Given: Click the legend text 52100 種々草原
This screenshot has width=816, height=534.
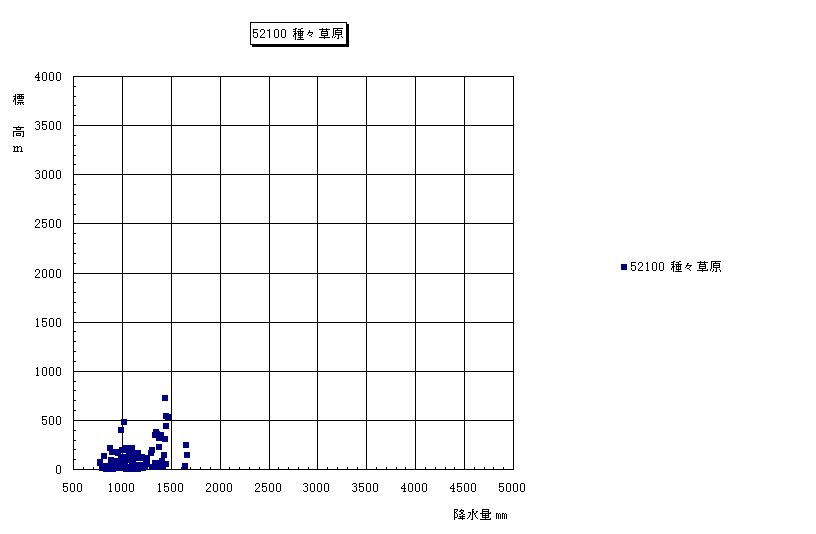Looking at the screenshot, I should [x=675, y=267].
